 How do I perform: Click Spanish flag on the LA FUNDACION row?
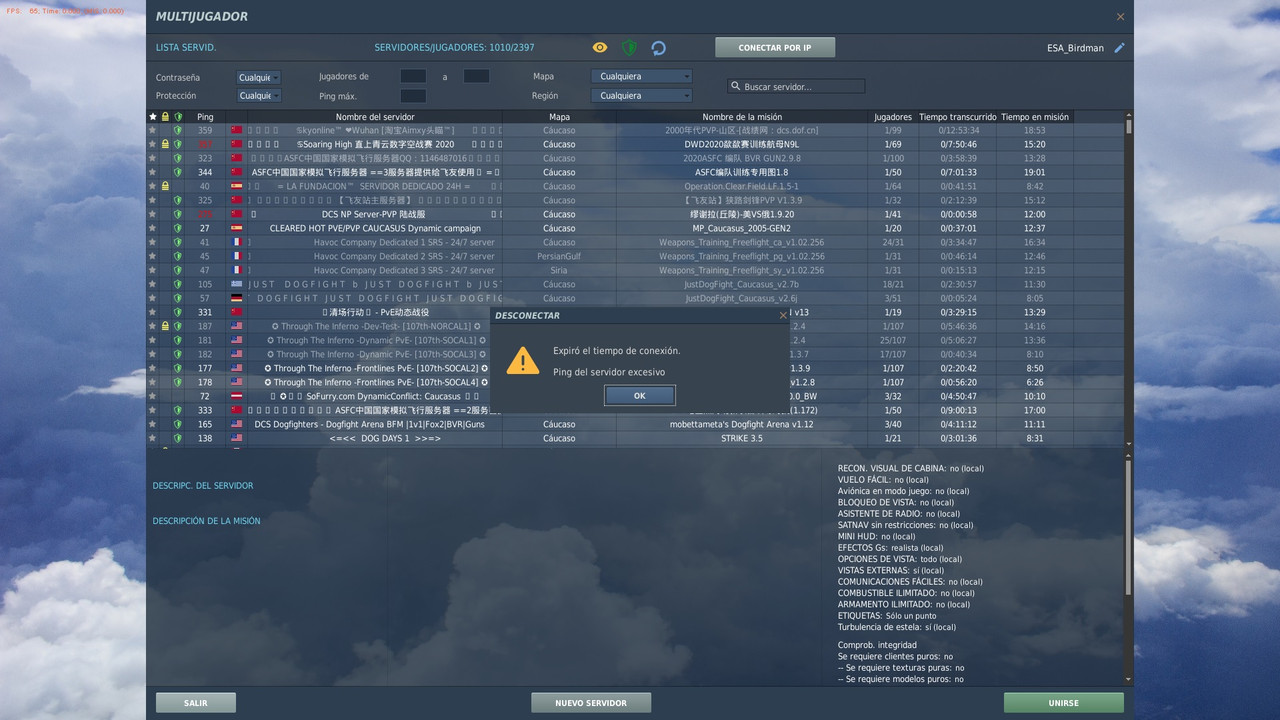pos(237,186)
